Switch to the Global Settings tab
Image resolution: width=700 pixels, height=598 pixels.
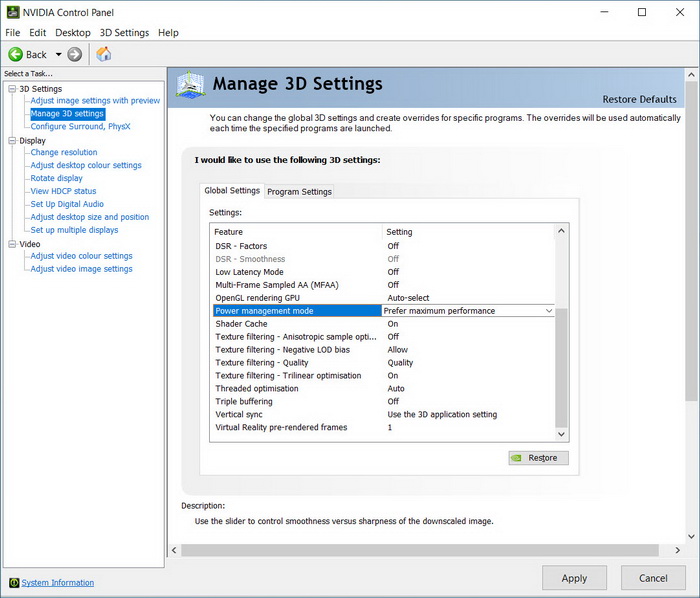tap(232, 191)
